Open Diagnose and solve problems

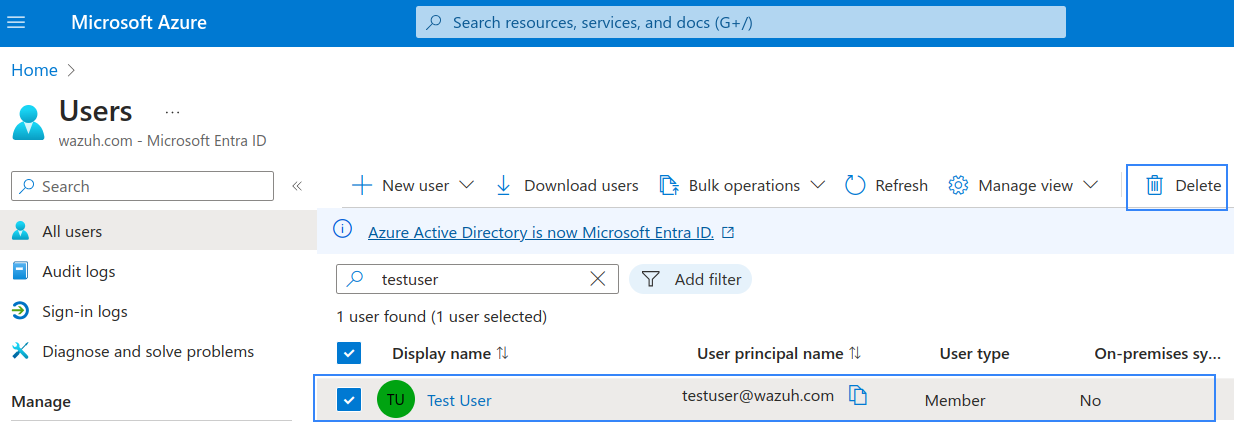[x=147, y=351]
